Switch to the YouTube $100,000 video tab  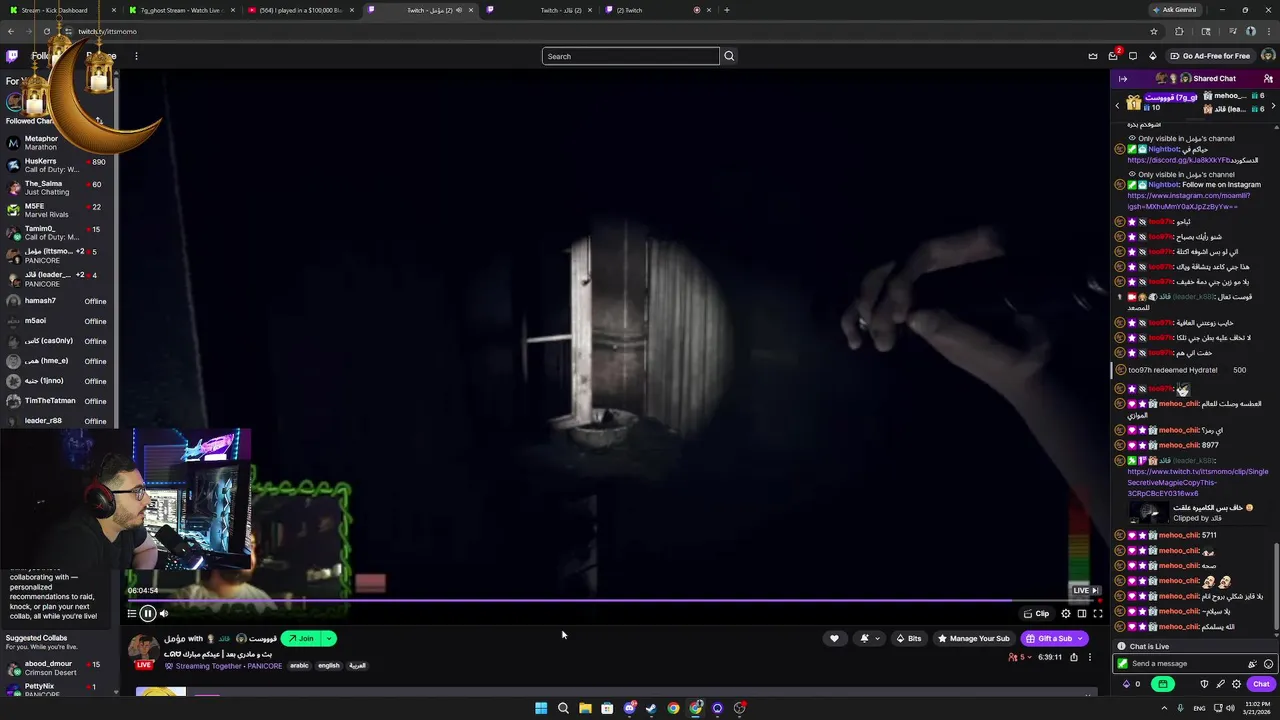(300, 10)
